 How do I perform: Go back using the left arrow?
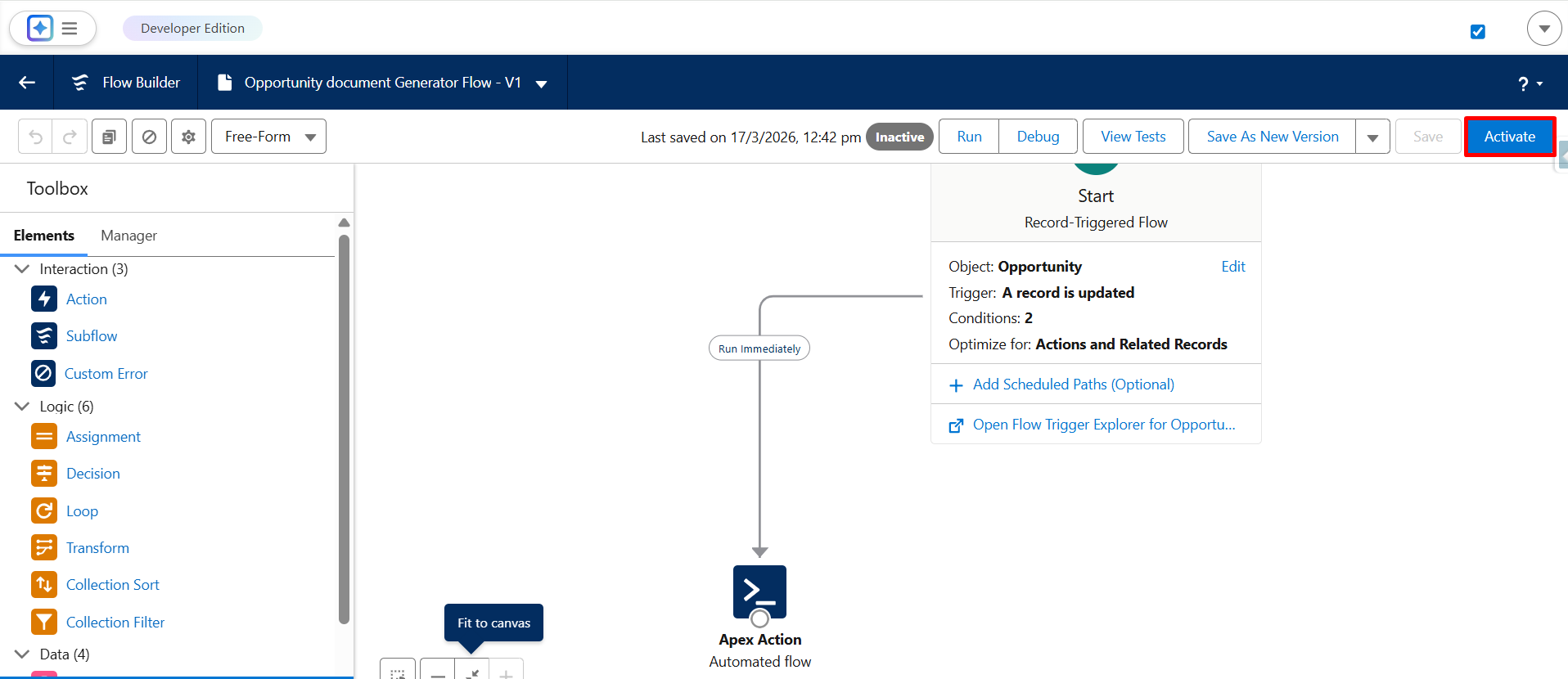click(x=27, y=83)
